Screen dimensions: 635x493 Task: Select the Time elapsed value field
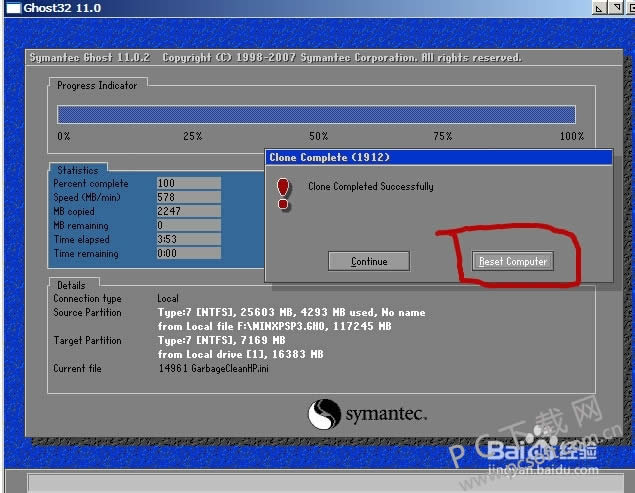point(188,239)
